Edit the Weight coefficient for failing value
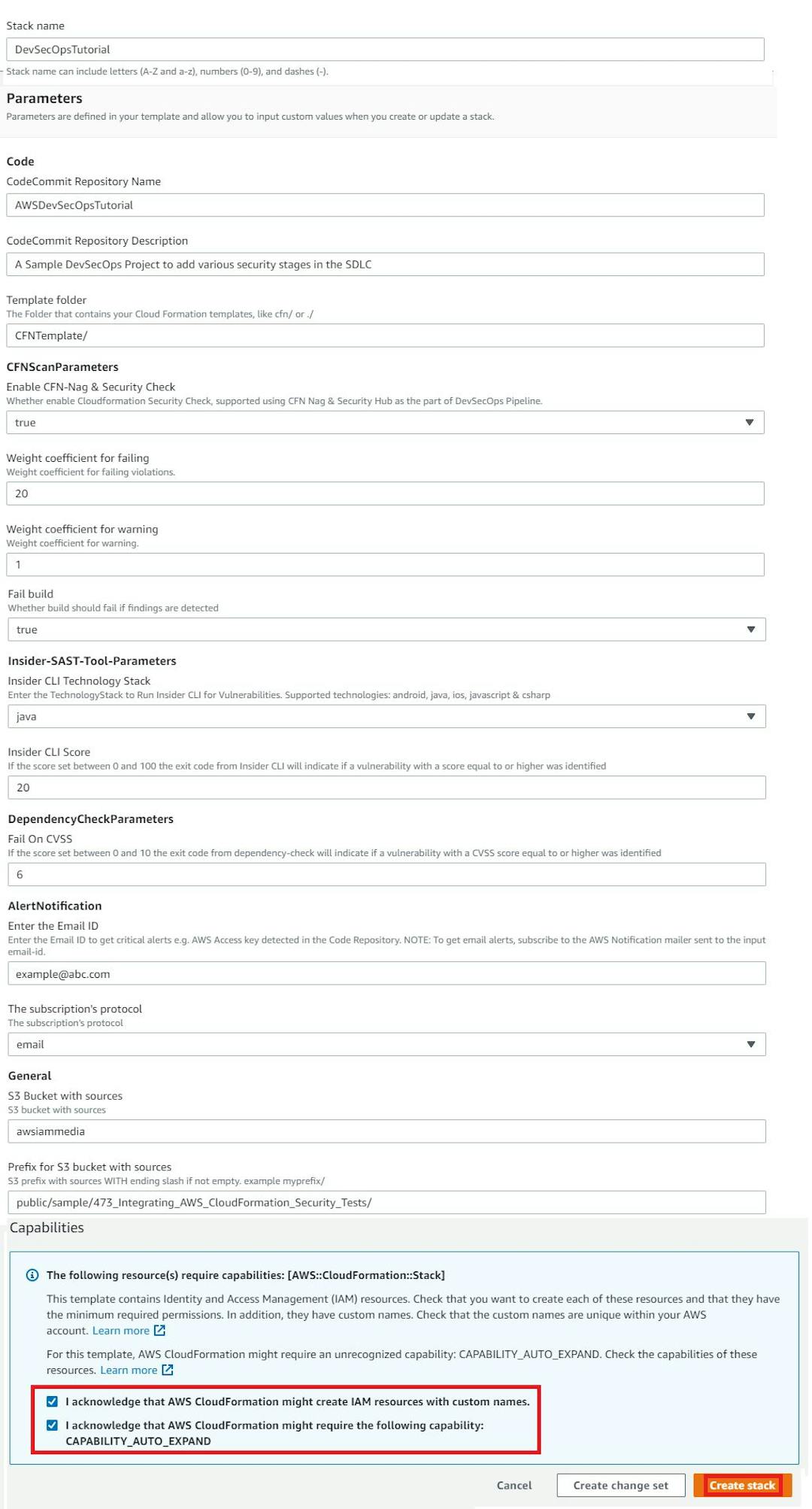This screenshot has height=1509, width=812. tap(385, 493)
